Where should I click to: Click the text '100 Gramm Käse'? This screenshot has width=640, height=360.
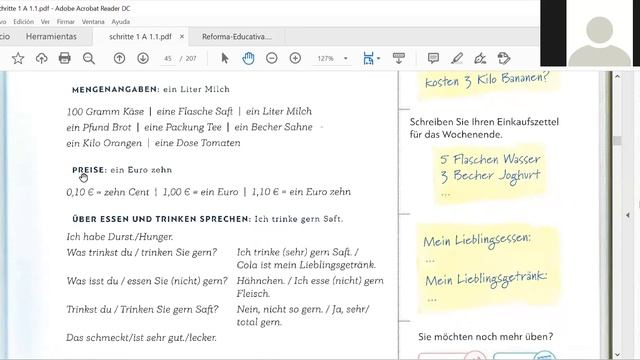click(105, 111)
